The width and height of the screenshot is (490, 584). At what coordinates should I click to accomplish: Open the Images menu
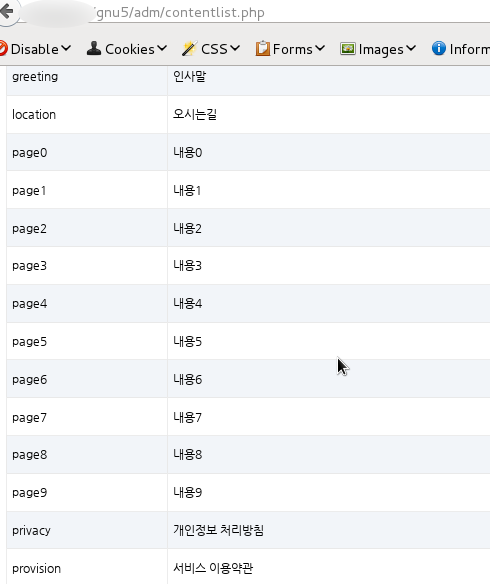(387, 50)
